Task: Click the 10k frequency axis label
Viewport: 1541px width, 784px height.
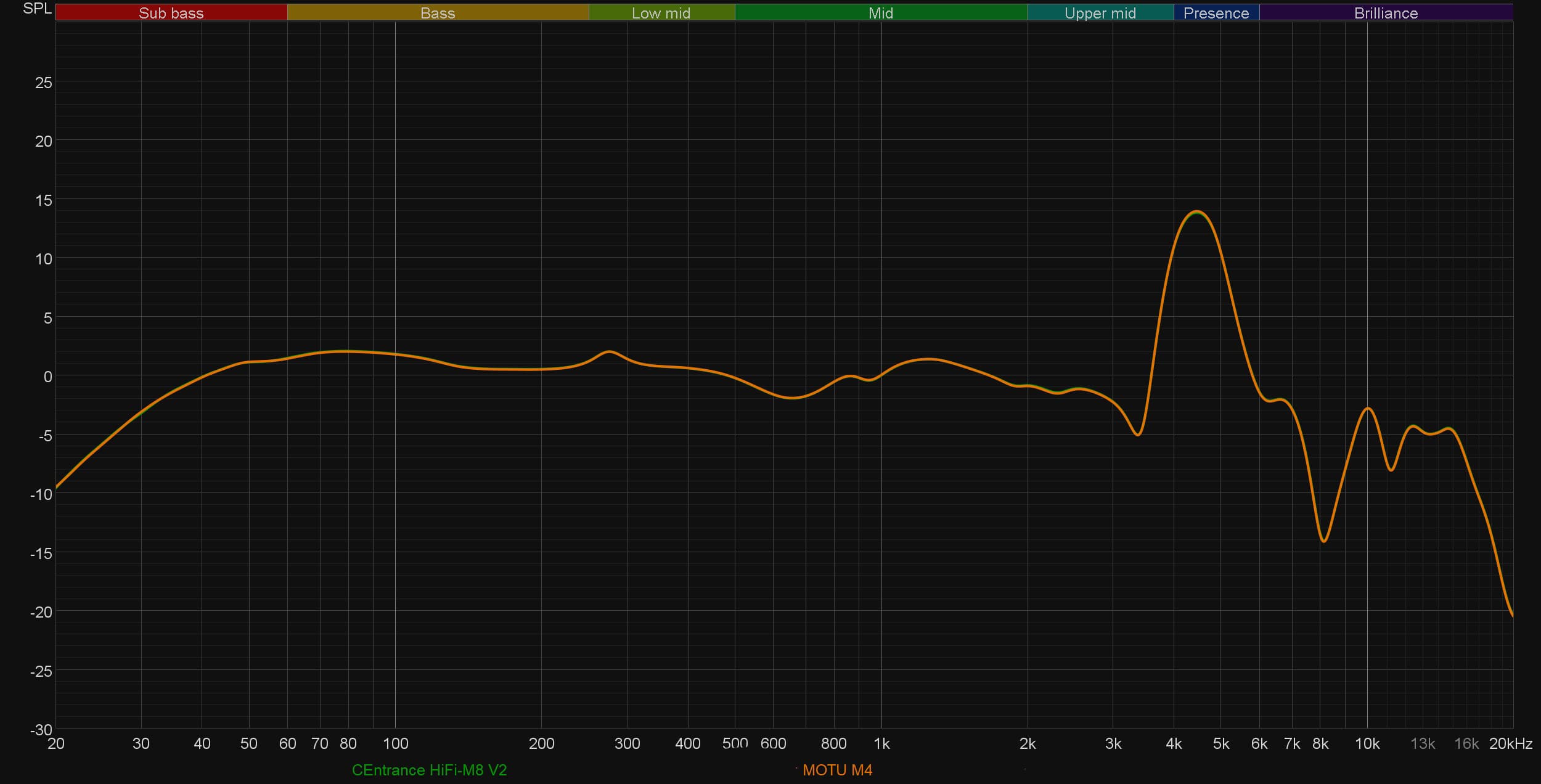Action: click(1367, 744)
